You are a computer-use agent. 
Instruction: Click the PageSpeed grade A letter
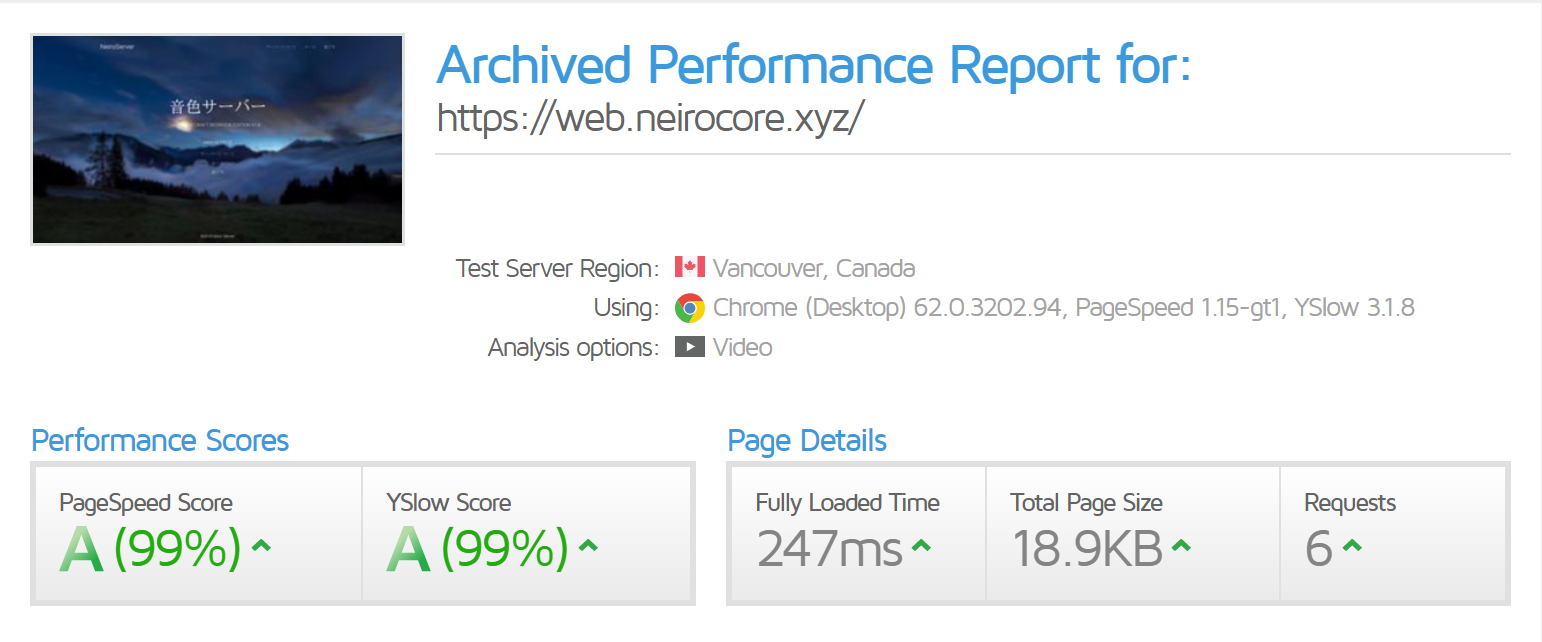[x=81, y=549]
